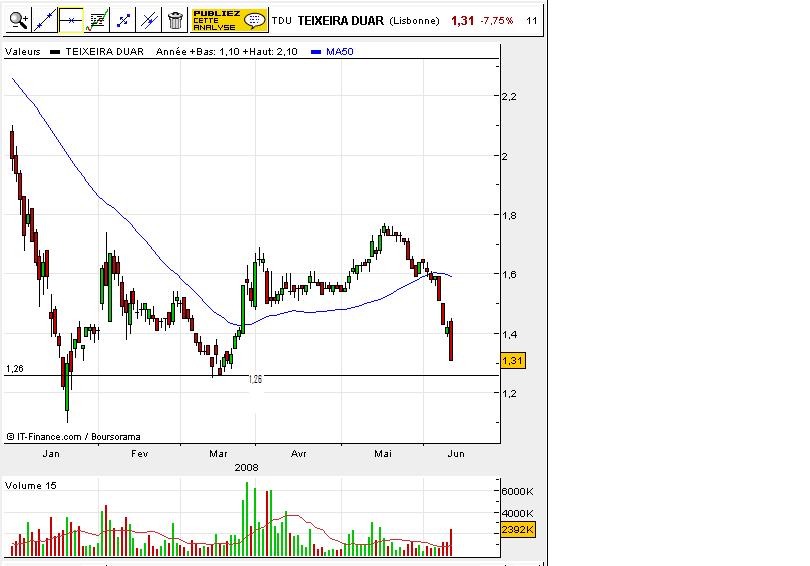Viewport: 810px width, 566px height.
Task: Click the 1,8 price axis label
Action: click(509, 215)
